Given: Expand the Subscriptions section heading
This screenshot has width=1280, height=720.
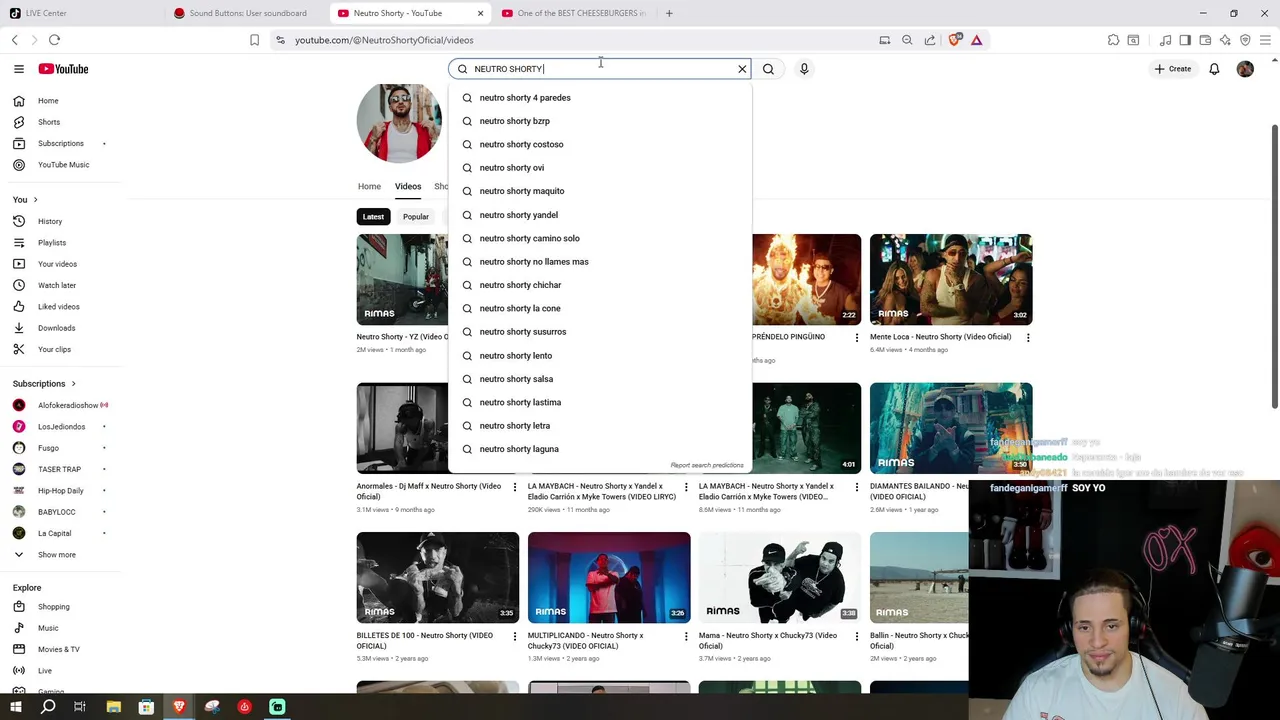Looking at the screenshot, I should (x=44, y=384).
